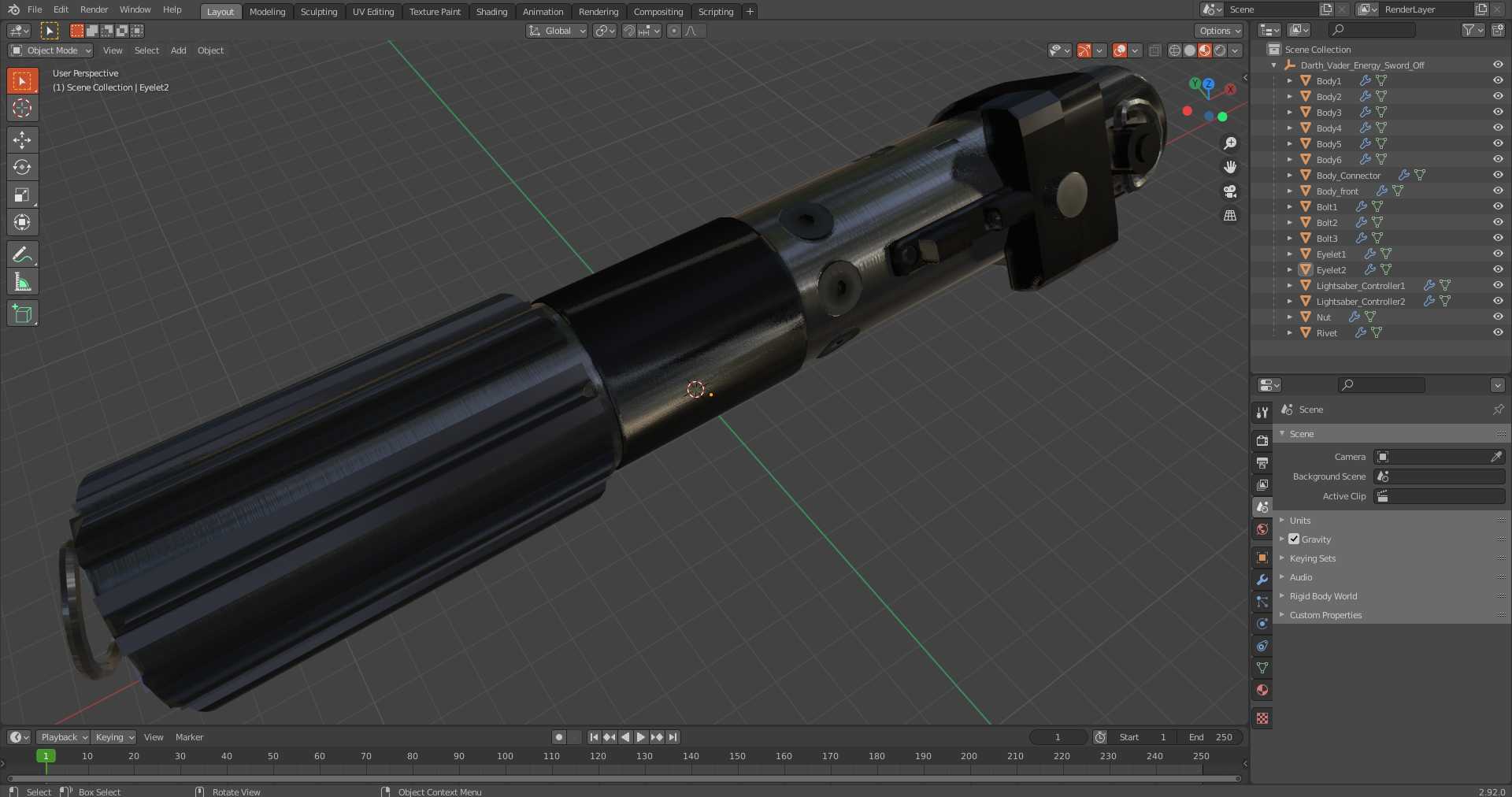
Task: Click the Select Box tool
Action: tap(22, 80)
